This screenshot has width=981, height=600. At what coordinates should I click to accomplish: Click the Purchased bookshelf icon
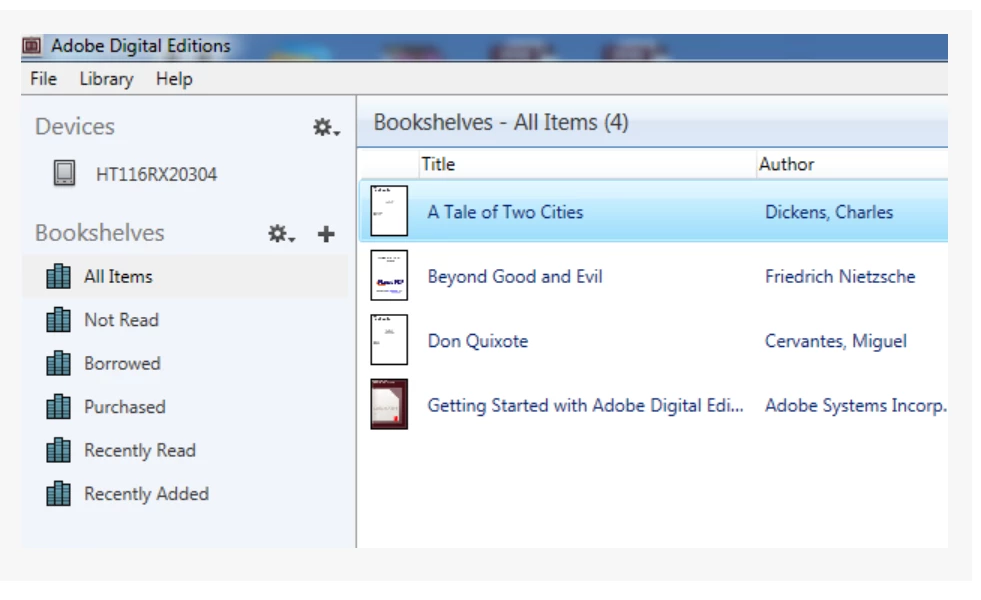[x=58, y=407]
